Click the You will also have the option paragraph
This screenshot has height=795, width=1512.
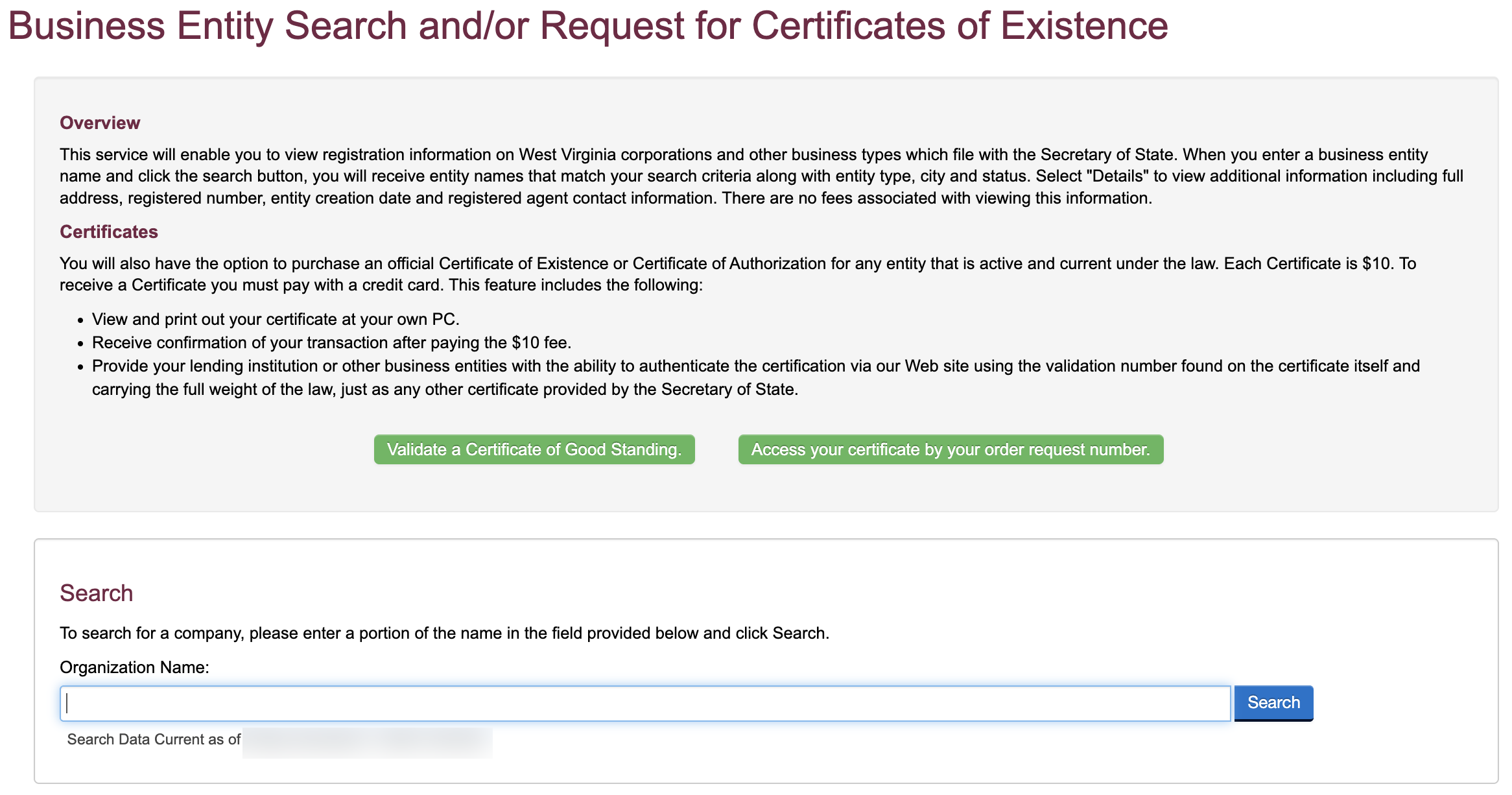click(x=737, y=263)
